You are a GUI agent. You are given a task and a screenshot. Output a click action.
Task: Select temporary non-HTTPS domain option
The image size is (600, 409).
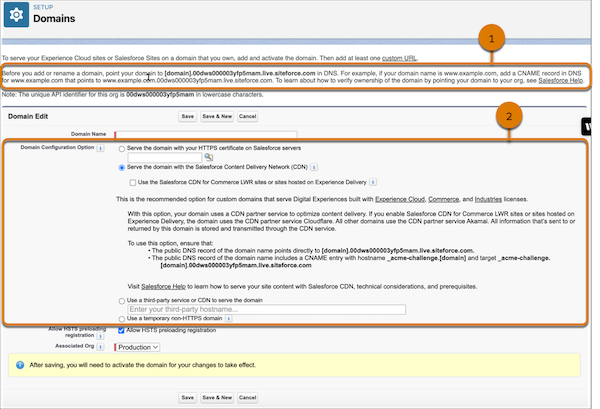pos(122,319)
